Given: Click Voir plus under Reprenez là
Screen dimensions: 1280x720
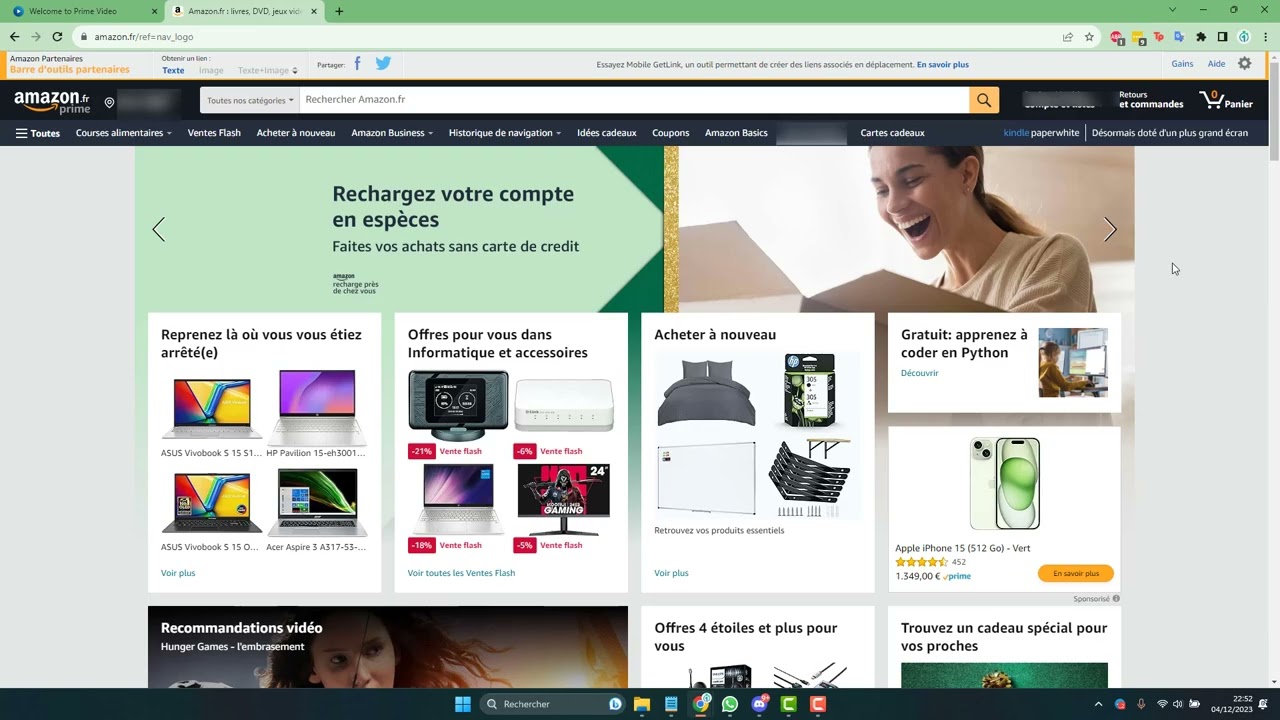Looking at the screenshot, I should pos(178,573).
